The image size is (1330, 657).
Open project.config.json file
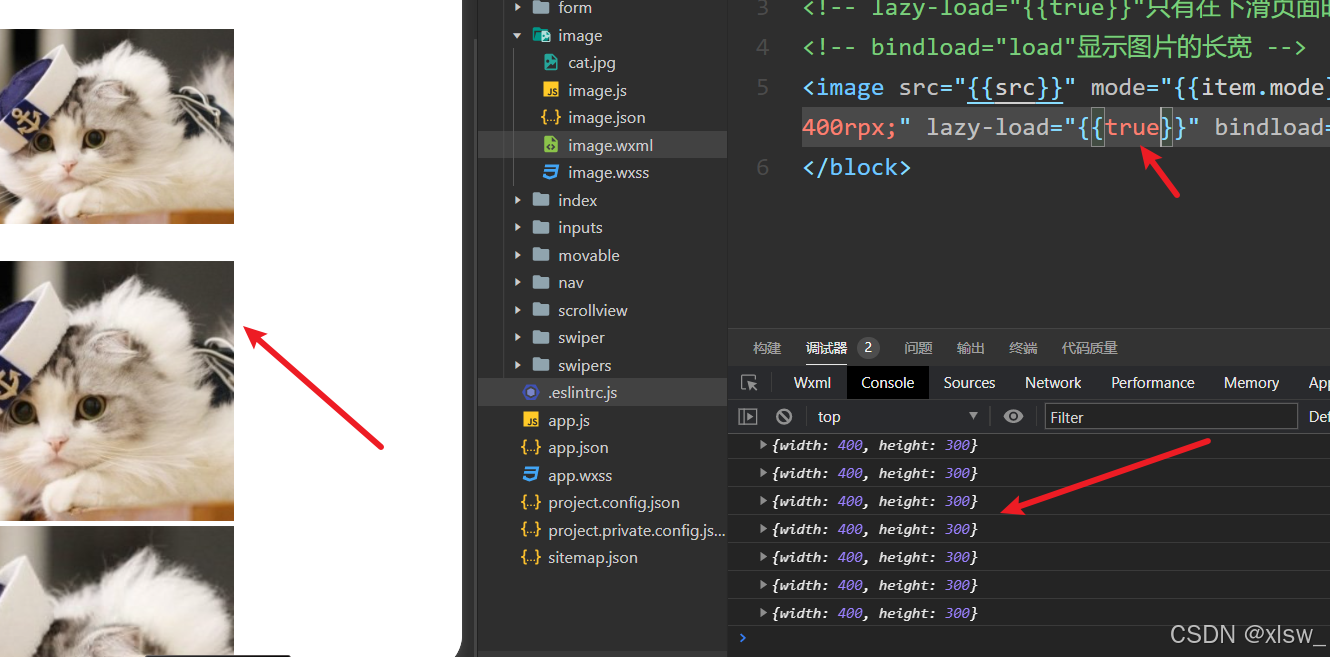point(614,503)
